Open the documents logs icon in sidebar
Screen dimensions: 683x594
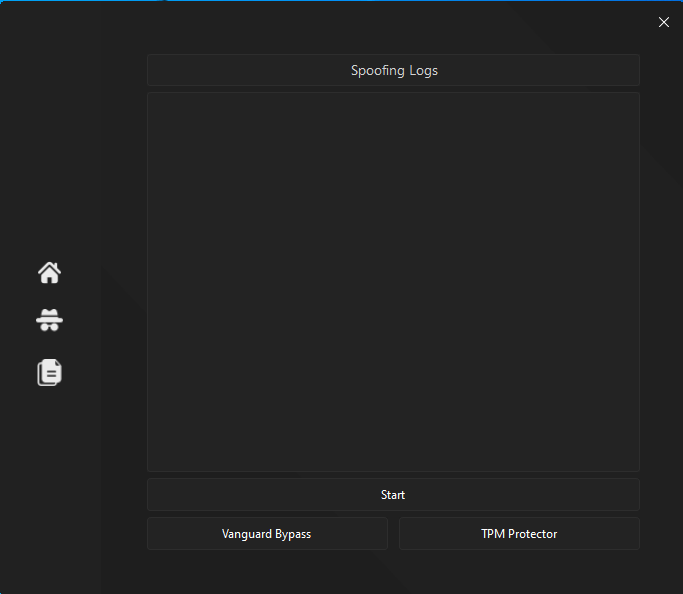(x=49, y=372)
